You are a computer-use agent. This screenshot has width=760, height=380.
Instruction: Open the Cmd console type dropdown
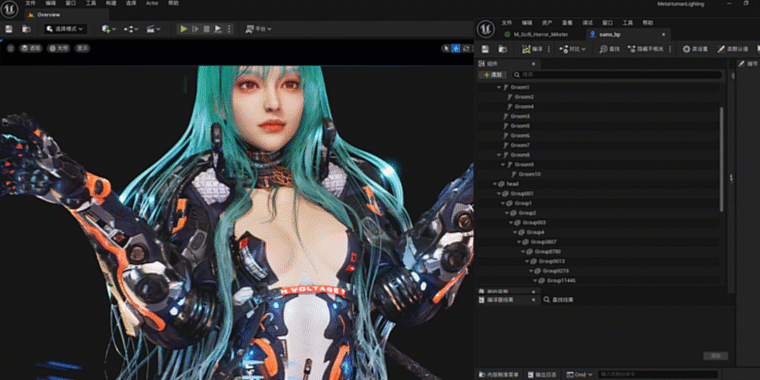[579, 375]
